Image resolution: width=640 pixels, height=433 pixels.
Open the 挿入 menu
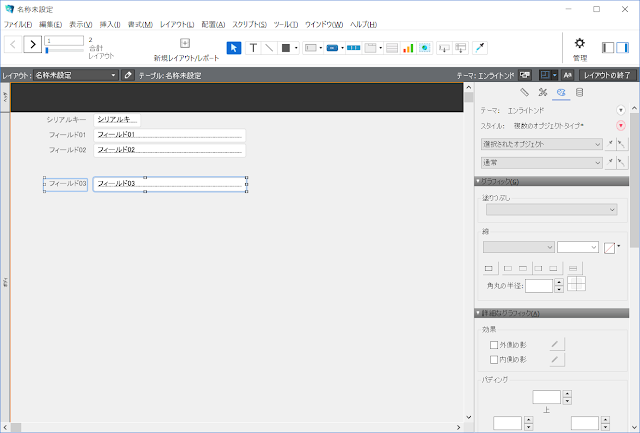pos(110,24)
